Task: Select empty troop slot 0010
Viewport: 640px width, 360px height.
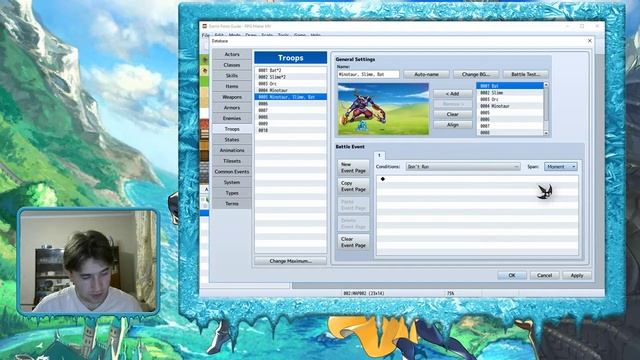Action: coord(290,130)
